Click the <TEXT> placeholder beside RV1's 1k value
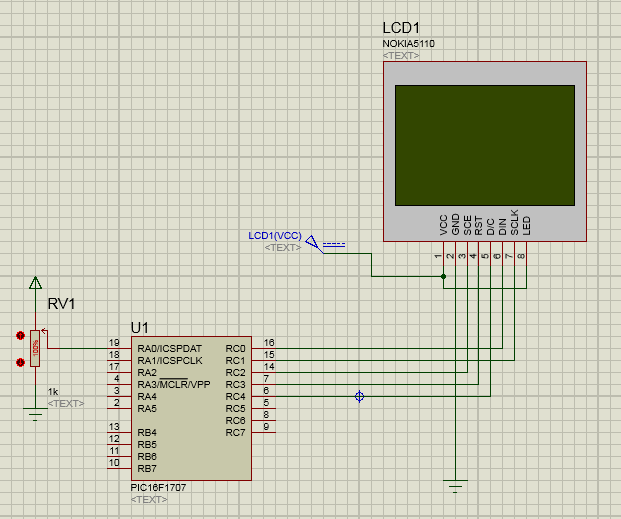This screenshot has width=621, height=519. pyautogui.click(x=66, y=404)
